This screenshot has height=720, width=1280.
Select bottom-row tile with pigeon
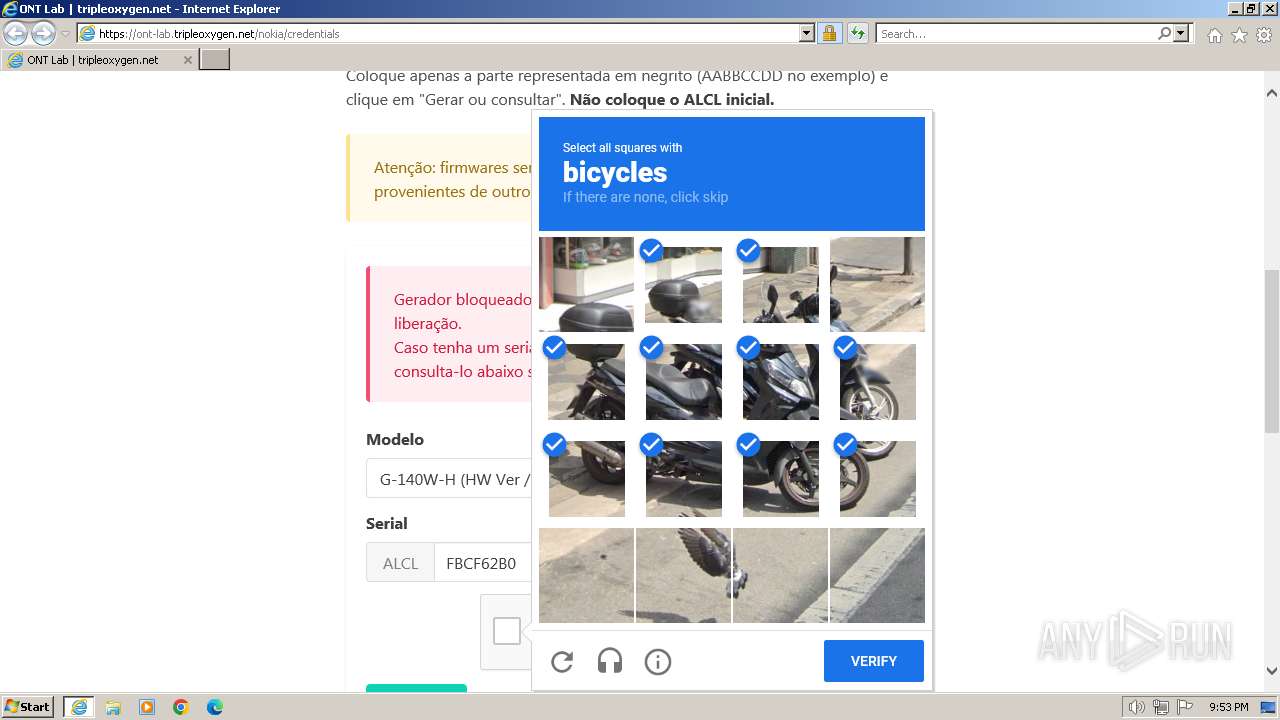[683, 575]
